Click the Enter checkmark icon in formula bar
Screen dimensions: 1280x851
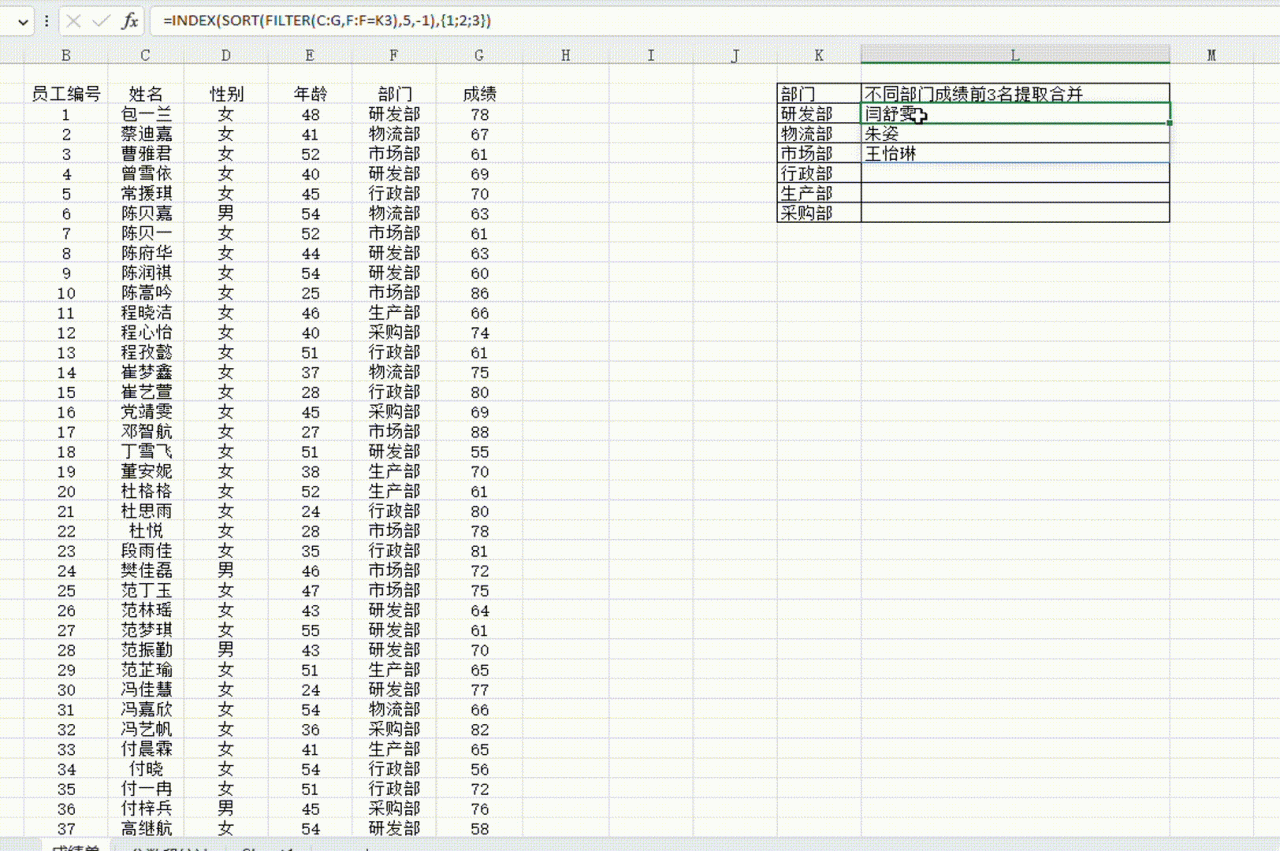point(101,21)
